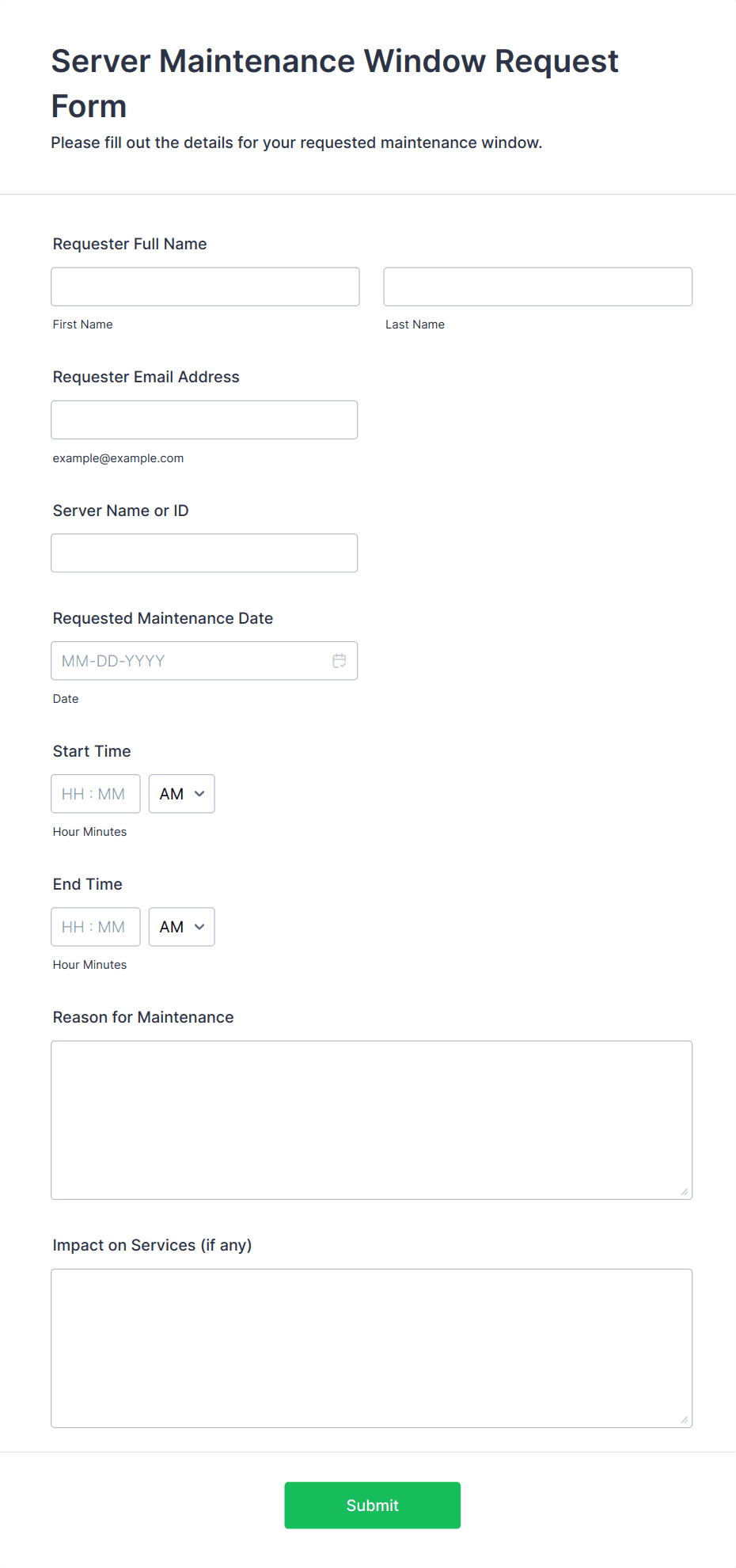Submit the maintenance request form
The width and height of the screenshot is (736, 1568).
[372, 1505]
